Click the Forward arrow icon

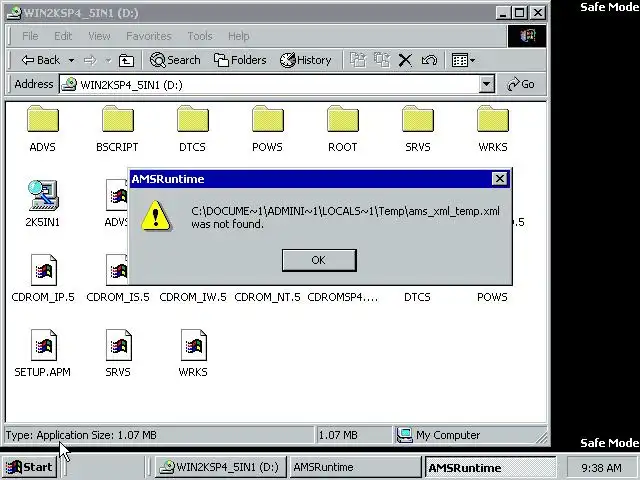(x=90, y=60)
